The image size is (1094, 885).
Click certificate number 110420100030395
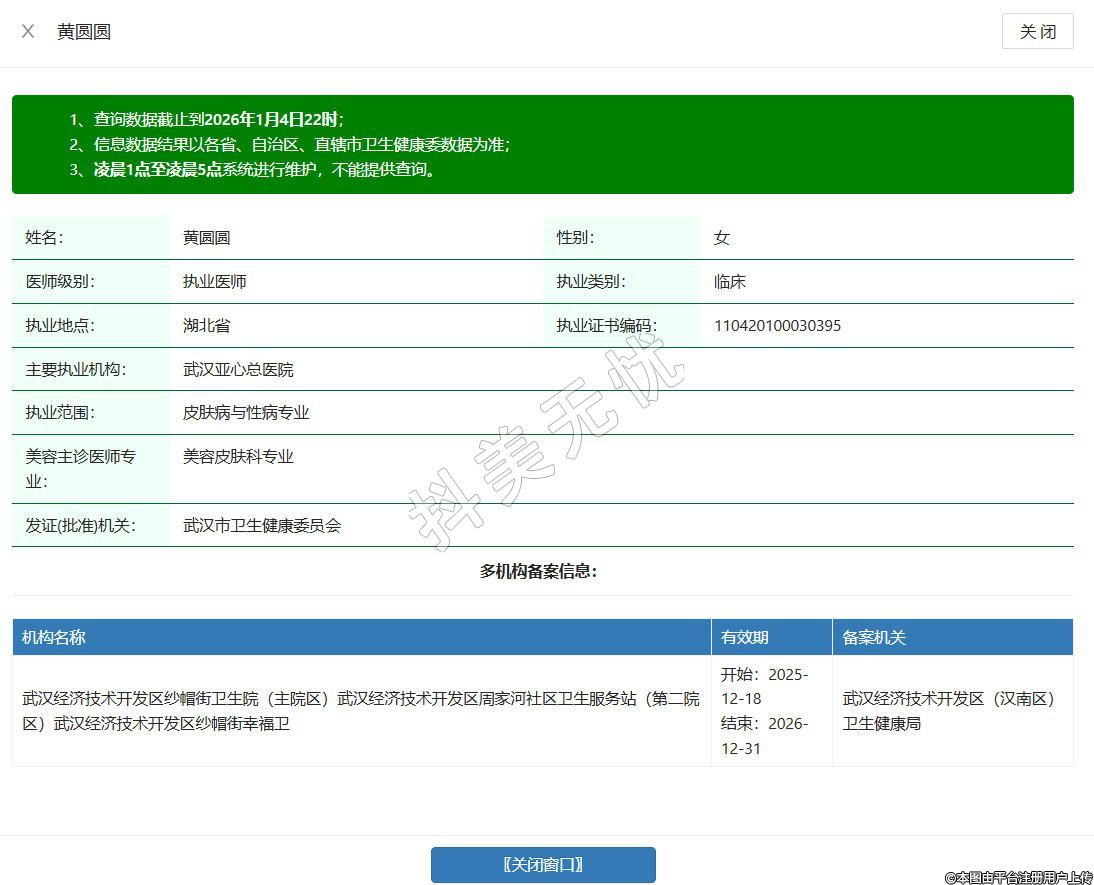click(777, 326)
